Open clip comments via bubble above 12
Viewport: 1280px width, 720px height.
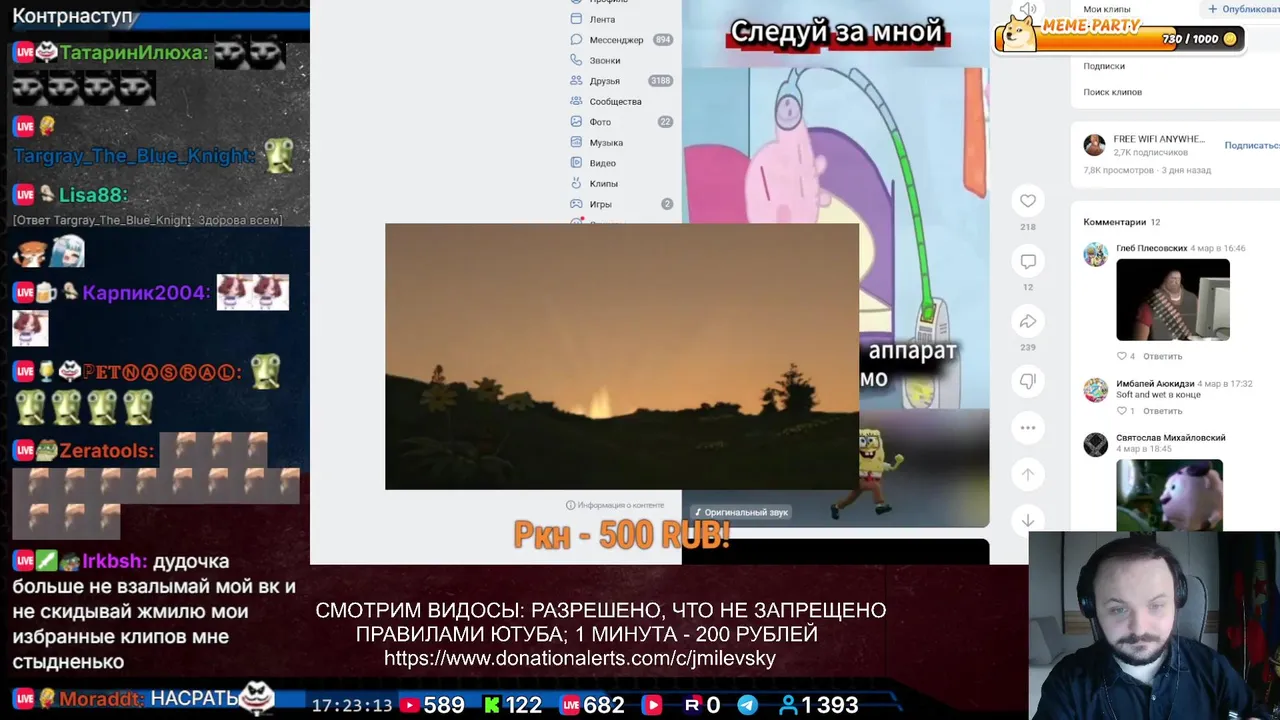(1028, 261)
